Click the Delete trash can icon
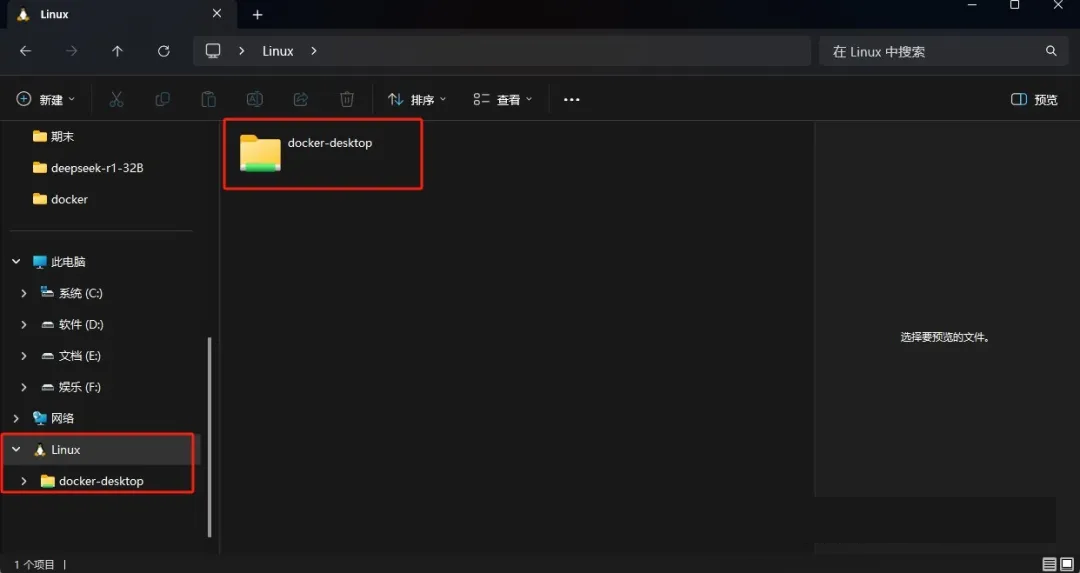The image size is (1080, 573). [347, 99]
